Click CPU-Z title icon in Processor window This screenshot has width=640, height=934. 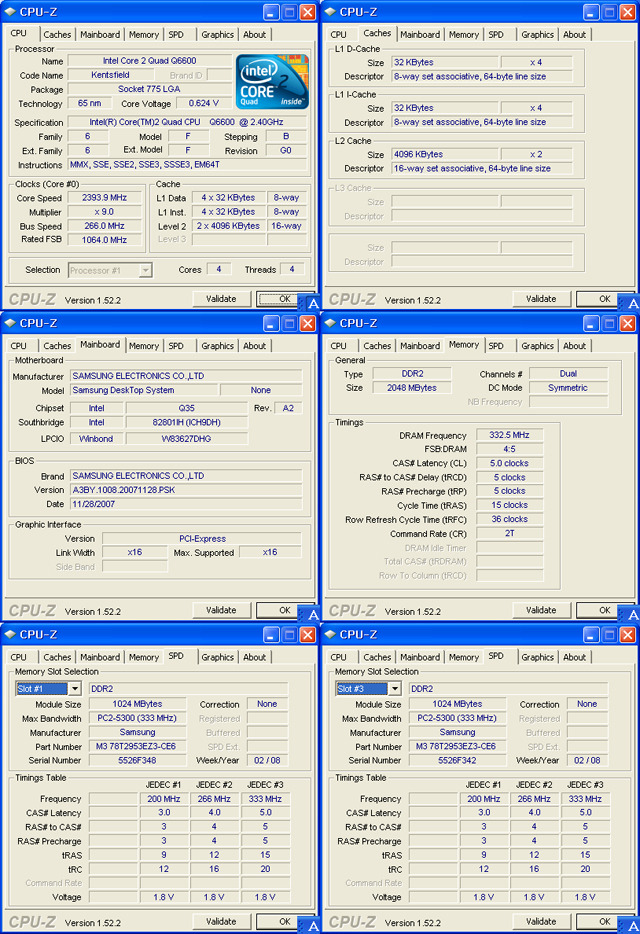click(x=10, y=12)
